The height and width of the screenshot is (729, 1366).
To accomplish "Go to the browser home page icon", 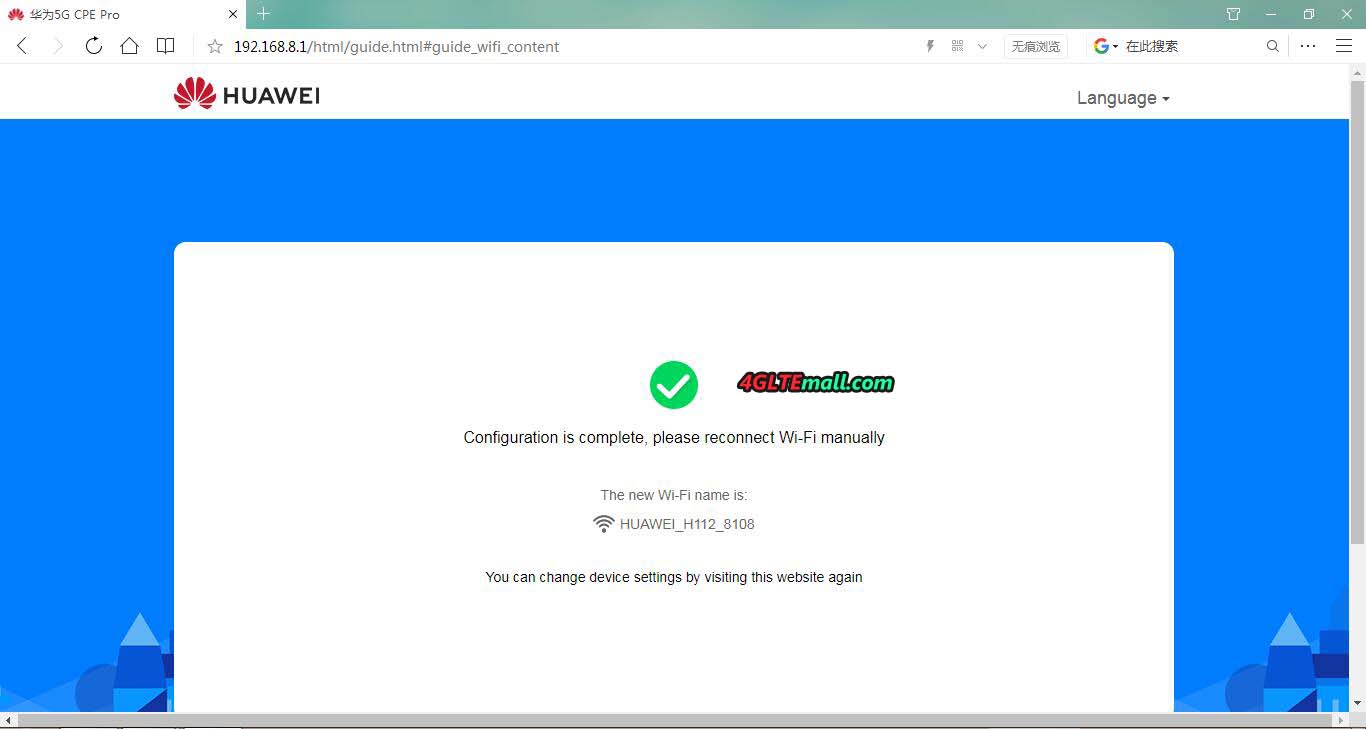I will point(129,46).
